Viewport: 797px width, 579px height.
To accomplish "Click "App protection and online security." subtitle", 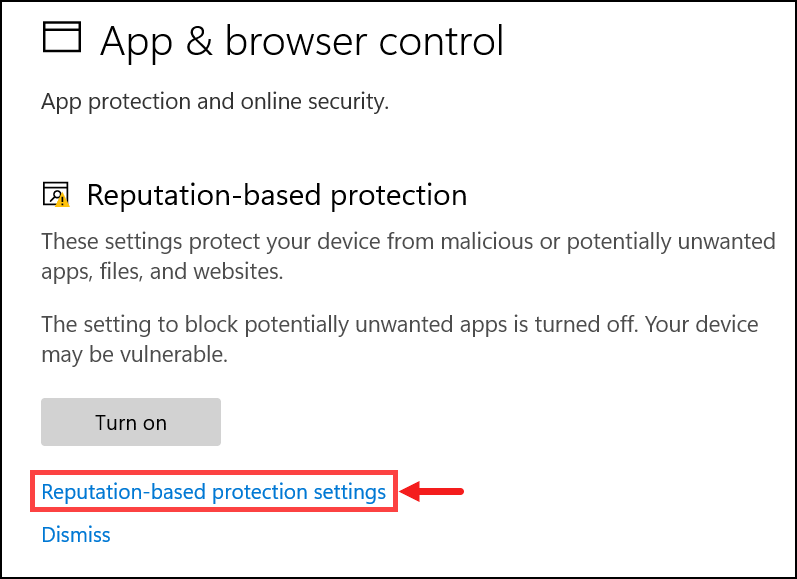I will [215, 101].
